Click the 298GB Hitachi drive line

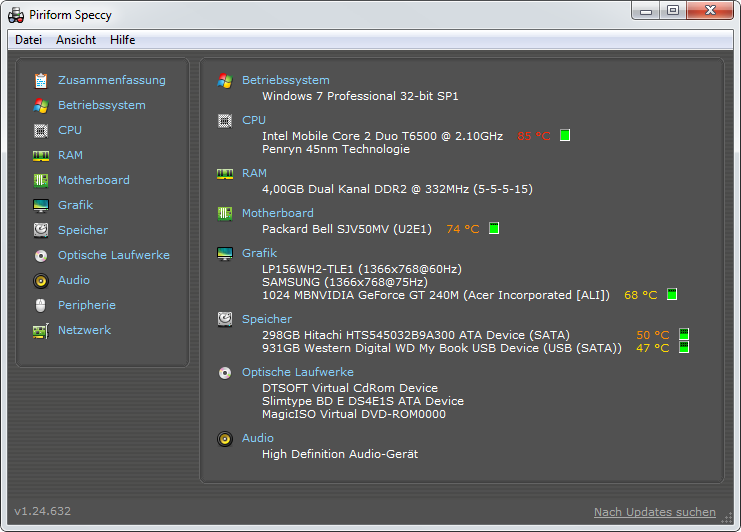(x=416, y=335)
